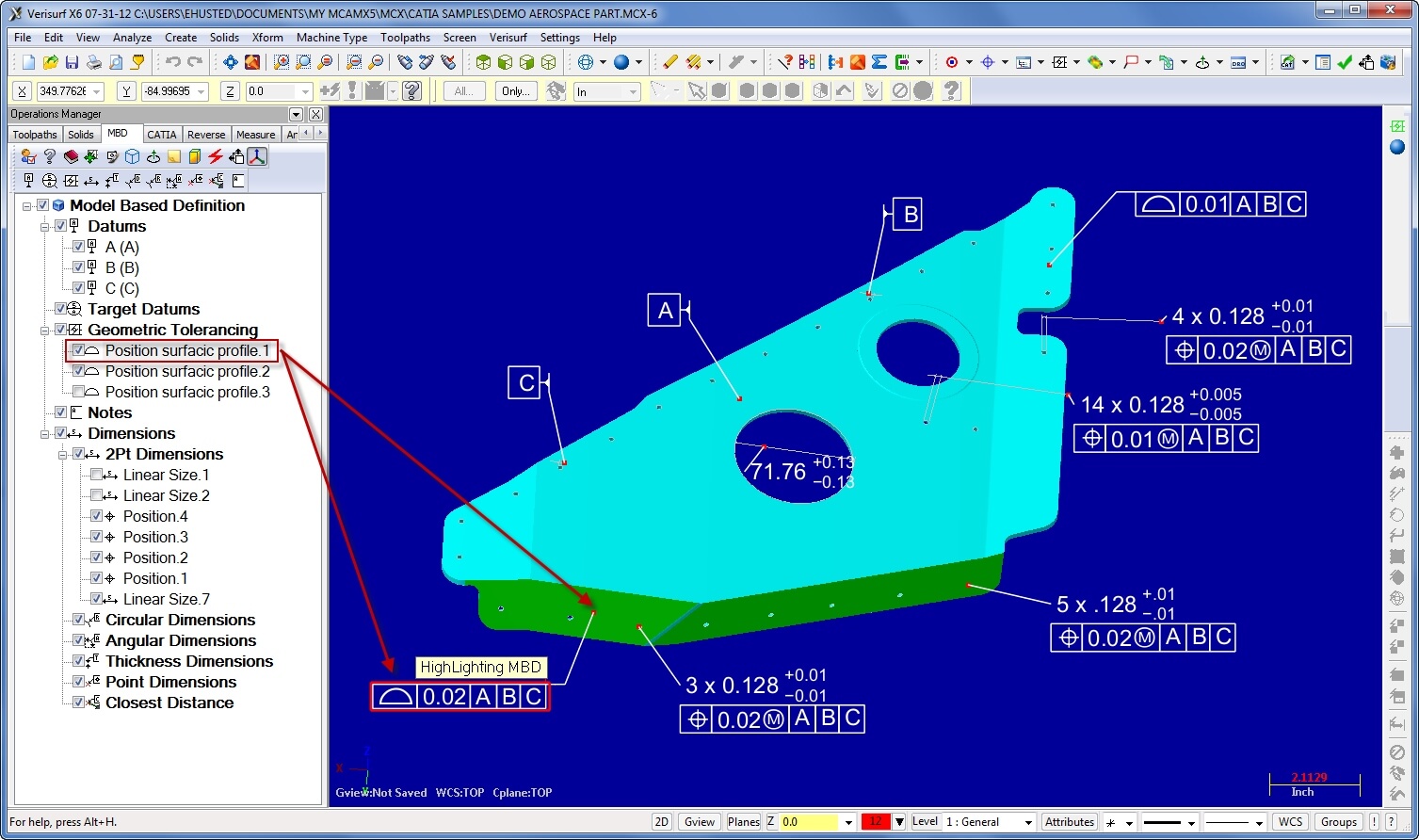The height and width of the screenshot is (840, 1419).
Task: Click the green check mark toolbar icon
Action: [x=1345, y=62]
